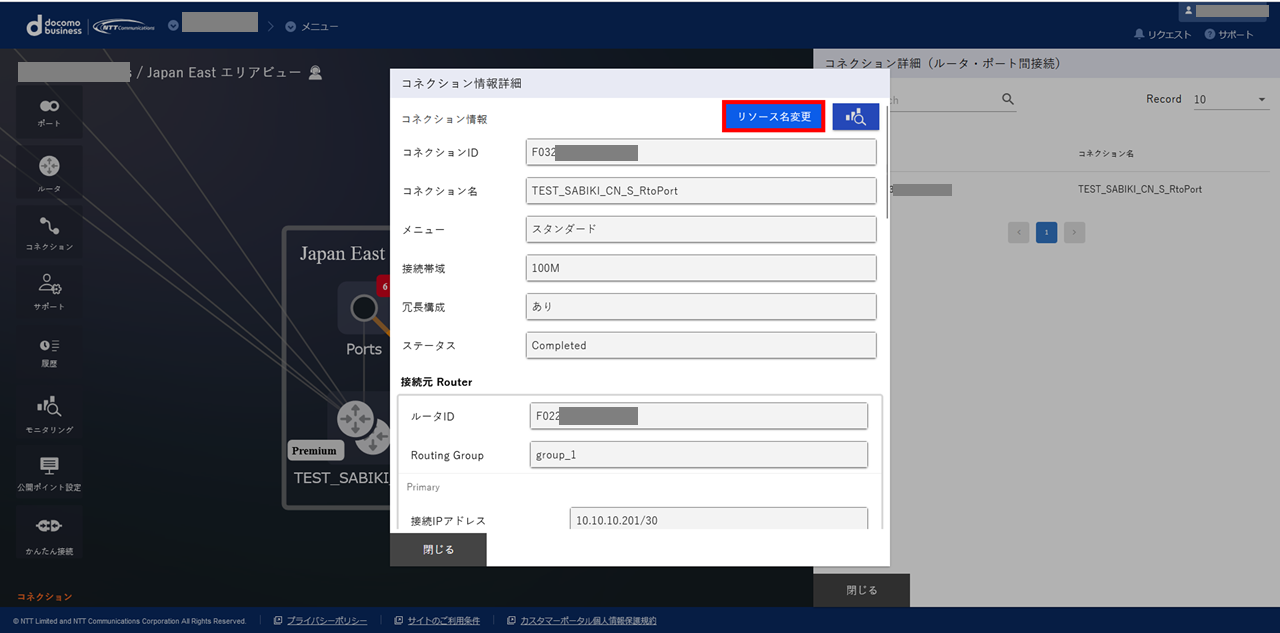Open the モニタリング sidebar icon
The height and width of the screenshot is (633, 1280).
click(x=49, y=414)
